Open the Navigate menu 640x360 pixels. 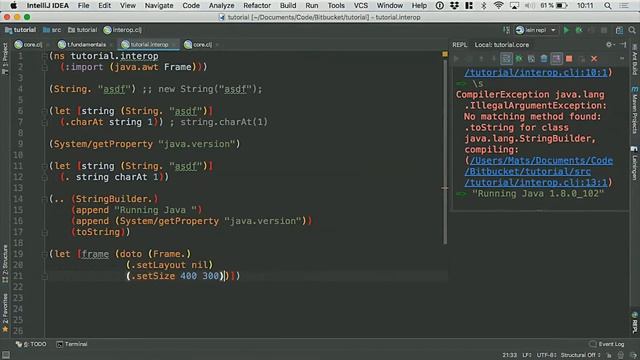(159, 5)
